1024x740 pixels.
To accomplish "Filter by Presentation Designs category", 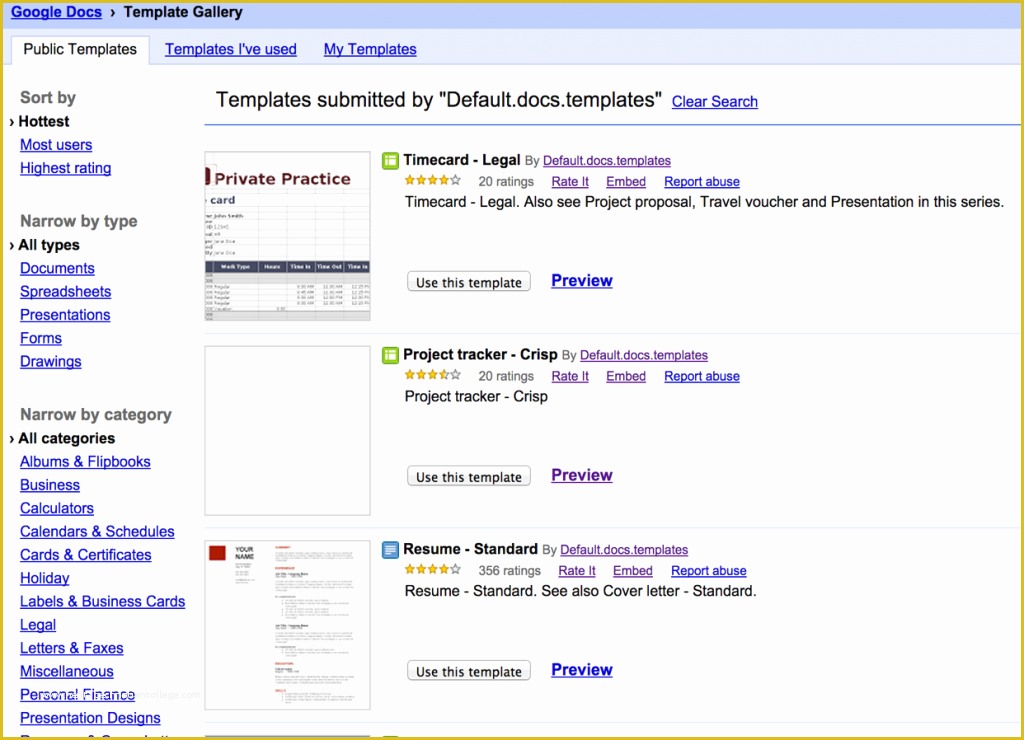I will click(x=90, y=718).
